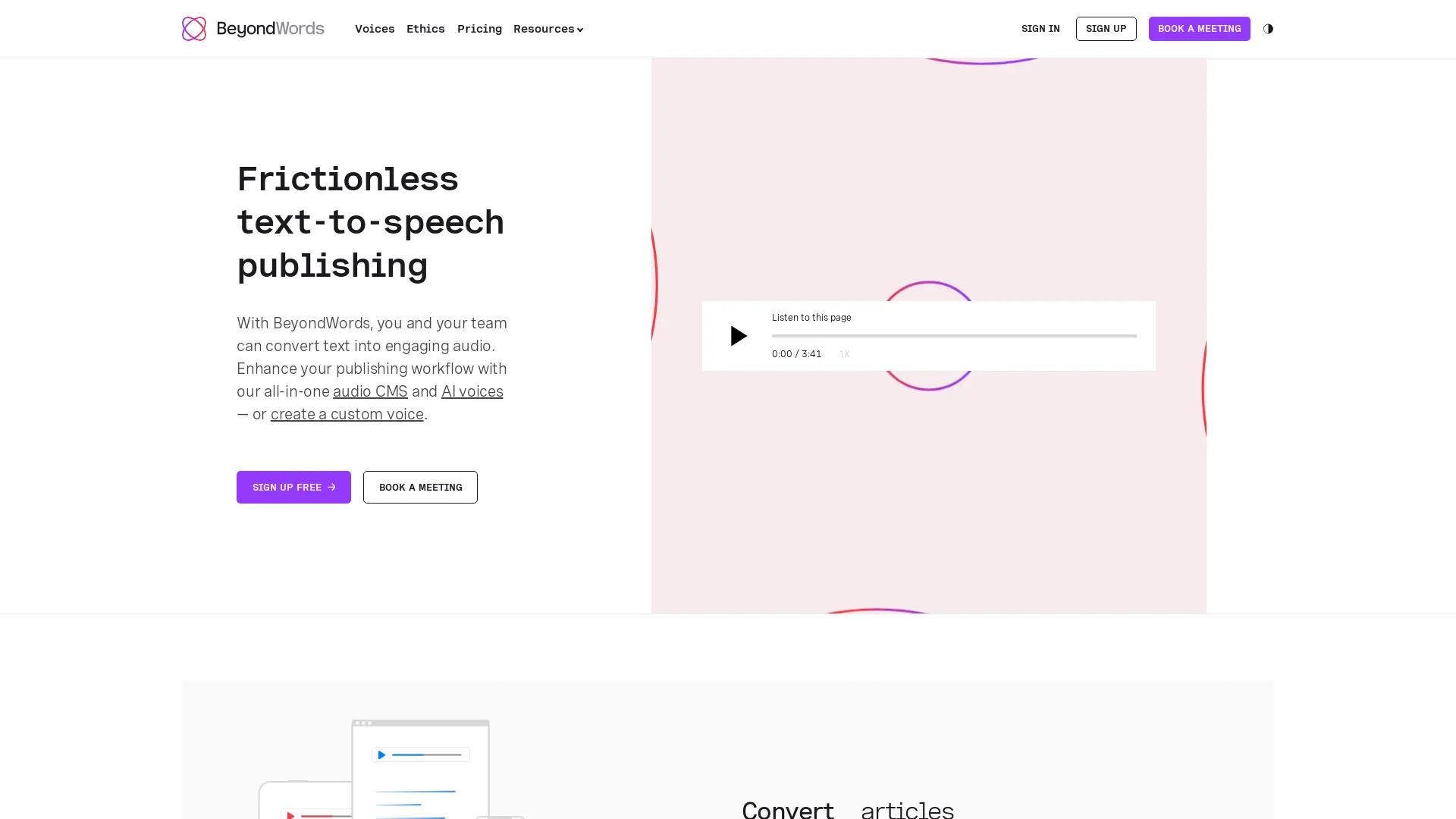Click the SIGN UP FREE button
This screenshot has width=1456, height=819.
[293, 487]
